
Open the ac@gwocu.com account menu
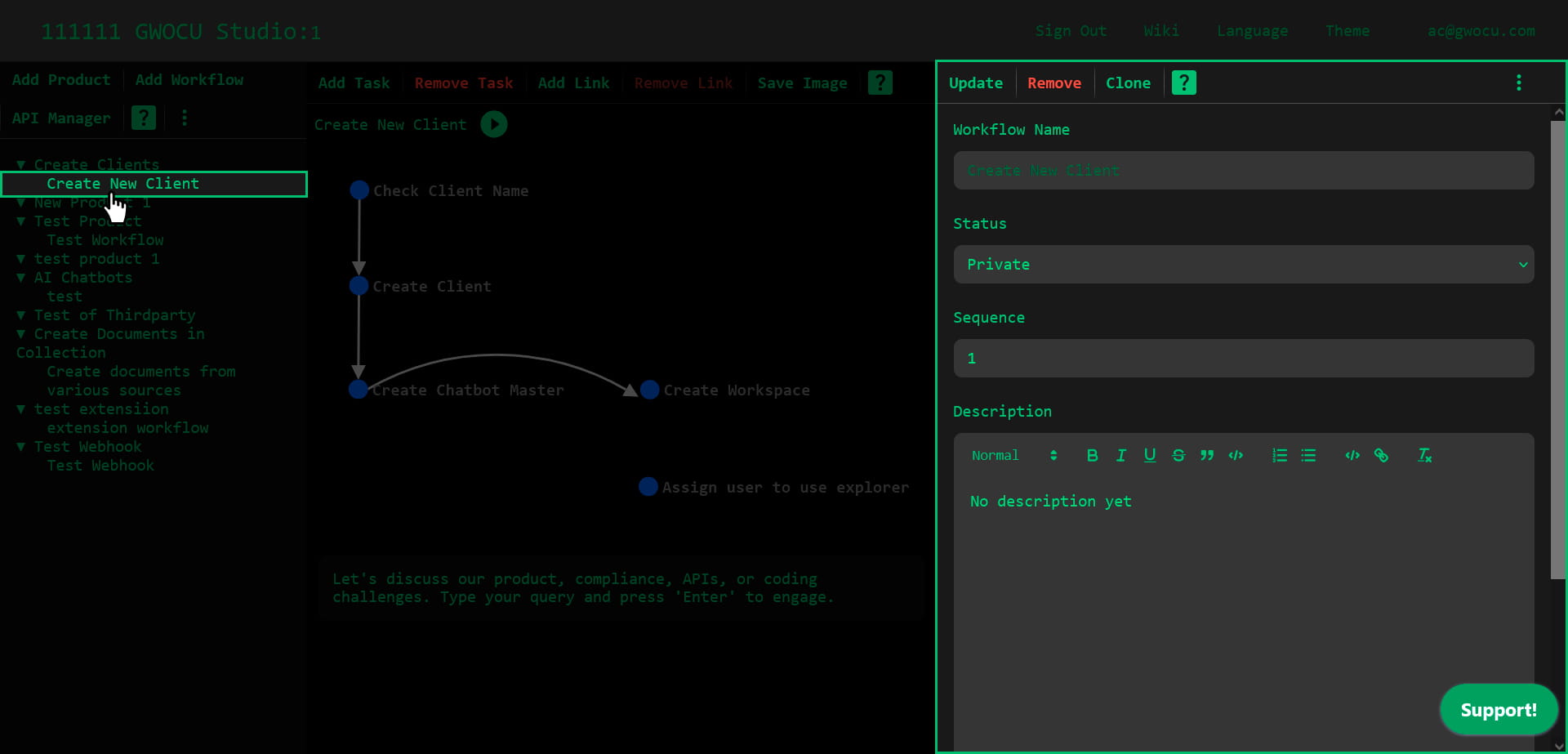(1481, 31)
